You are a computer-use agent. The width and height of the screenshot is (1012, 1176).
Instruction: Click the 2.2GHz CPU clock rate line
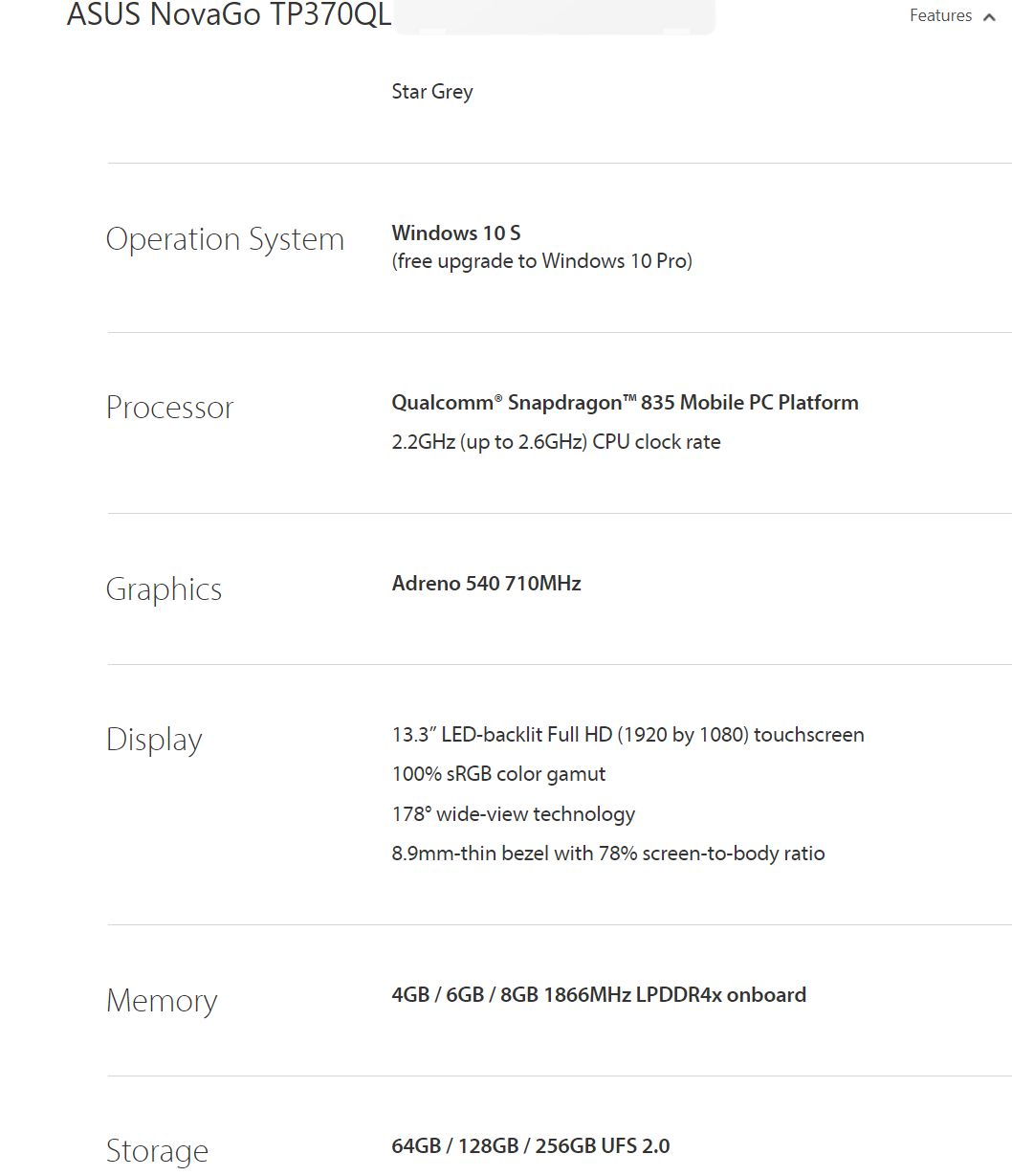[556, 442]
